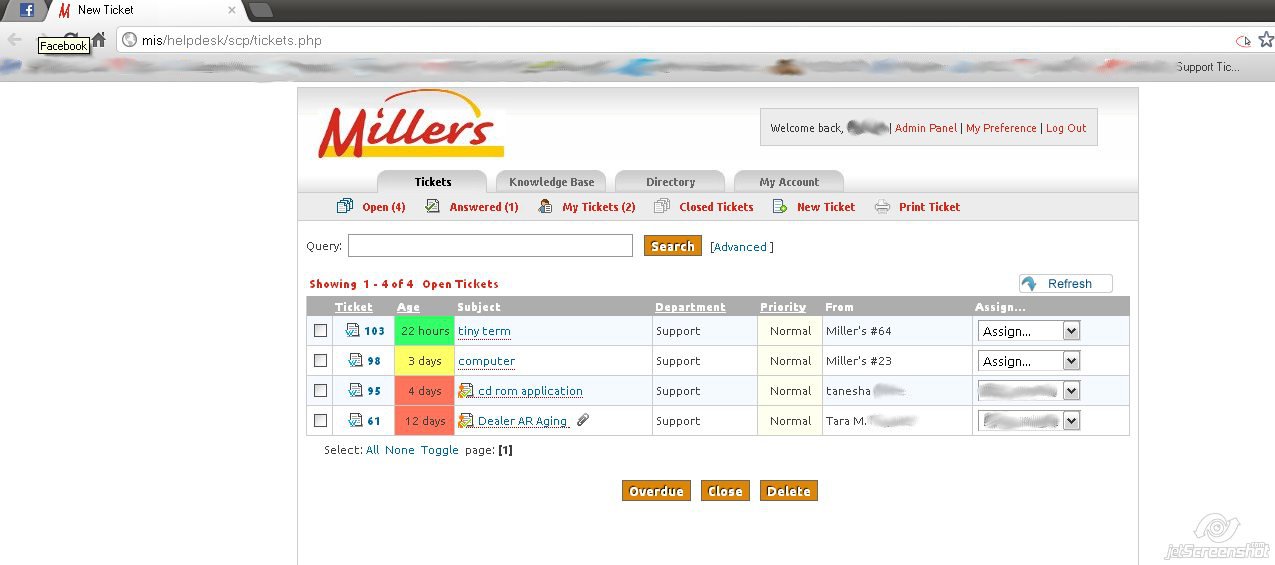Open the assignee dropdown for Dealer AR Aging
The height and width of the screenshot is (565, 1275).
pyautogui.click(x=1029, y=421)
